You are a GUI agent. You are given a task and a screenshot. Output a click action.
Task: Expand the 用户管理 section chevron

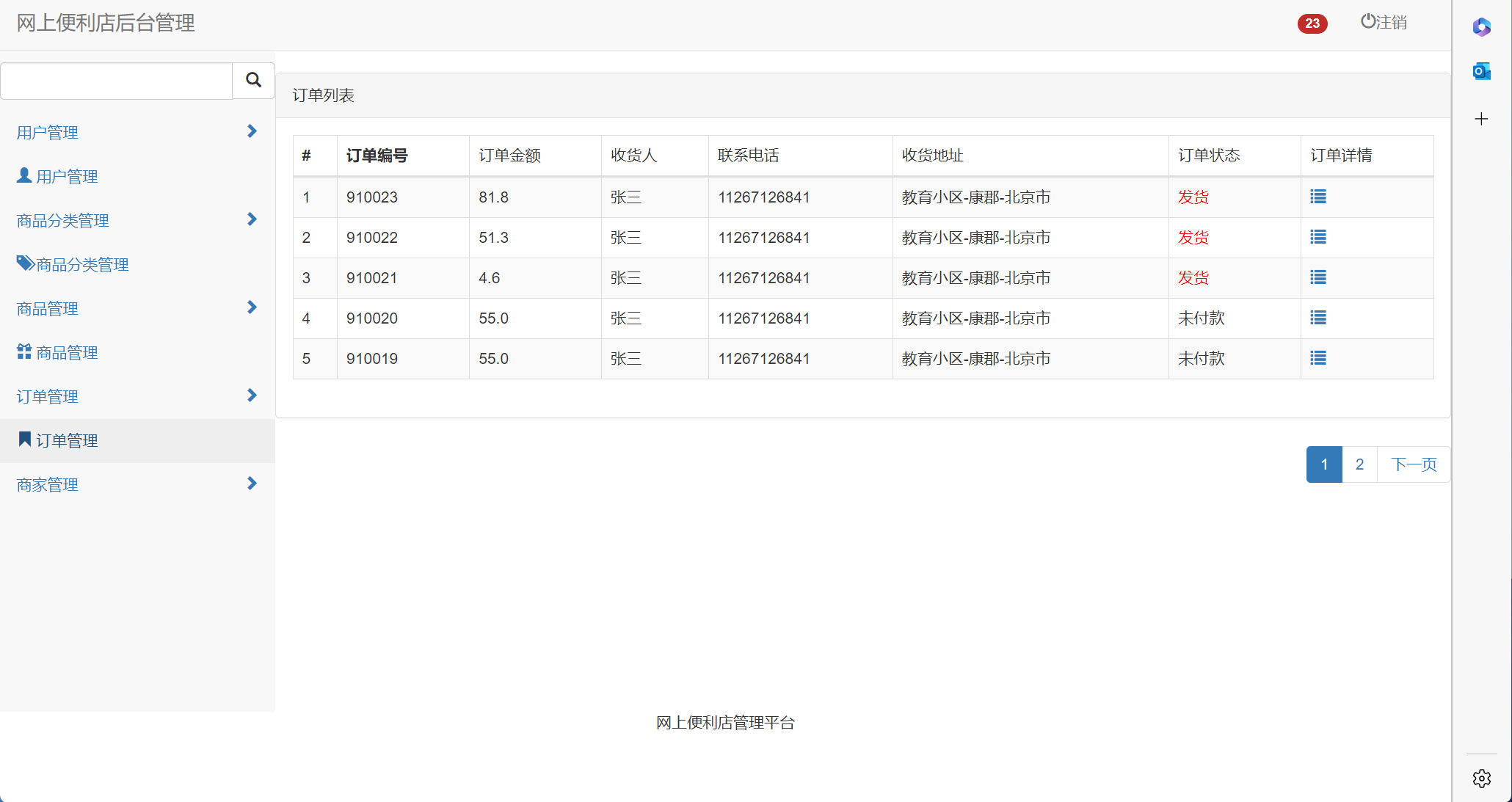click(x=252, y=131)
